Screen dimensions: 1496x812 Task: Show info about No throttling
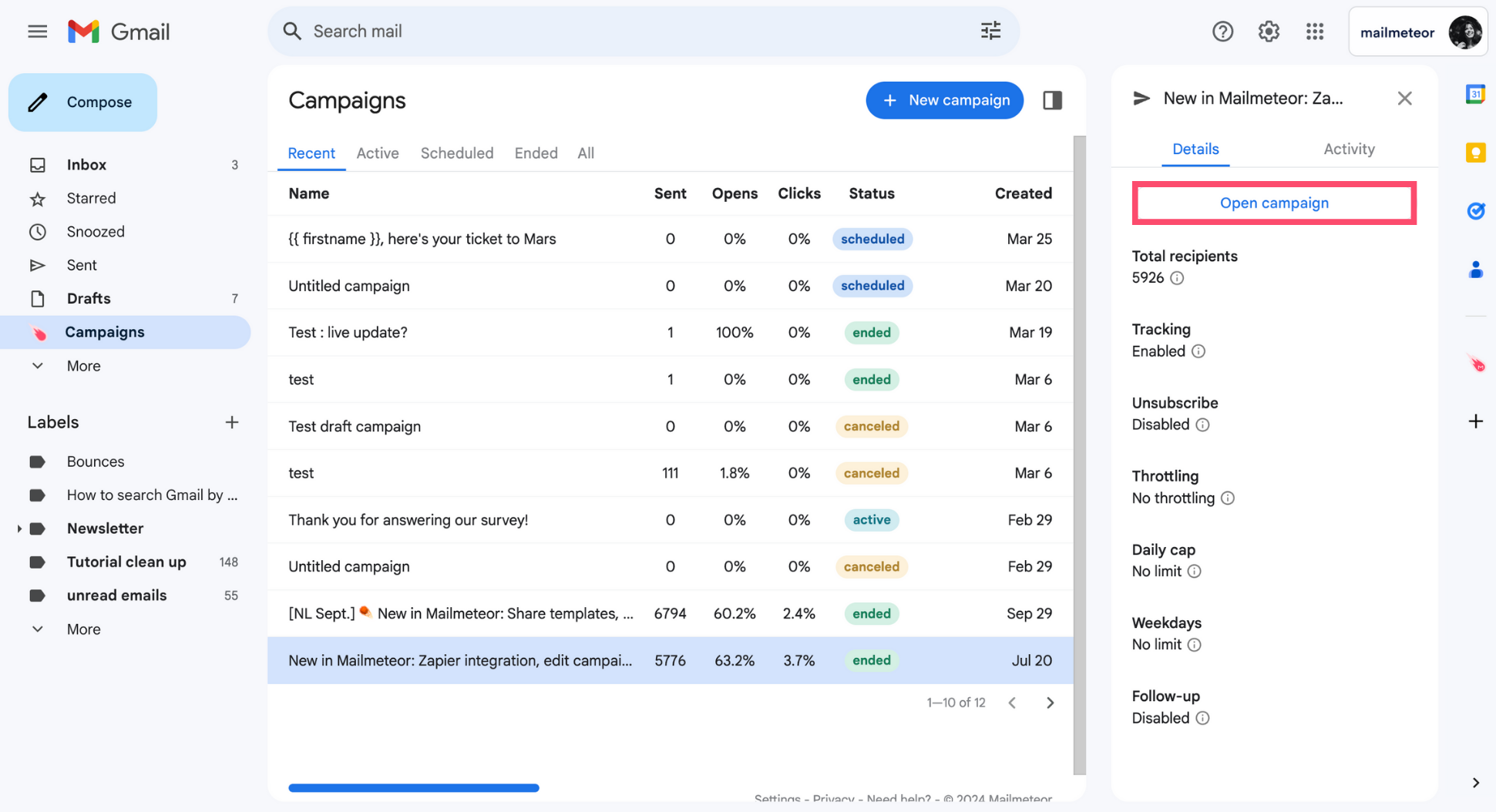click(1228, 498)
